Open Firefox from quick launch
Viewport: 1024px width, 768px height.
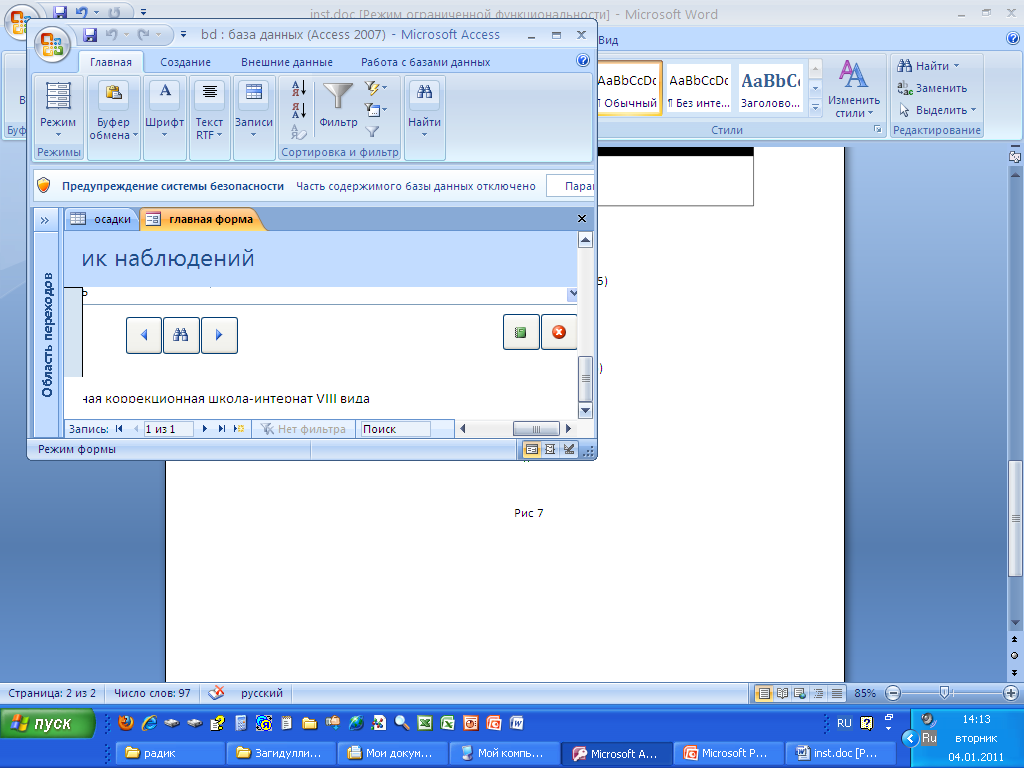tap(126, 723)
